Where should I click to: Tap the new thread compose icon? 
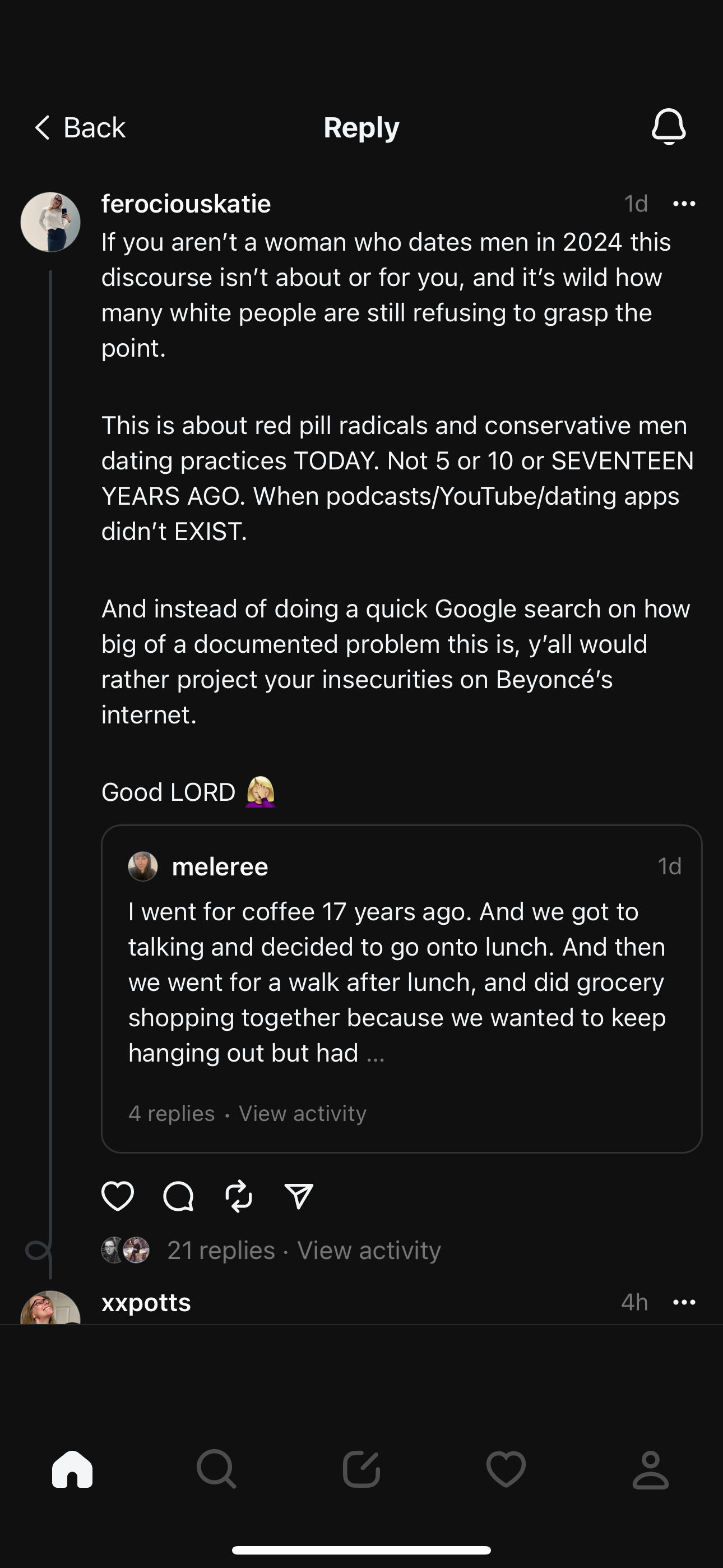pos(361,1469)
